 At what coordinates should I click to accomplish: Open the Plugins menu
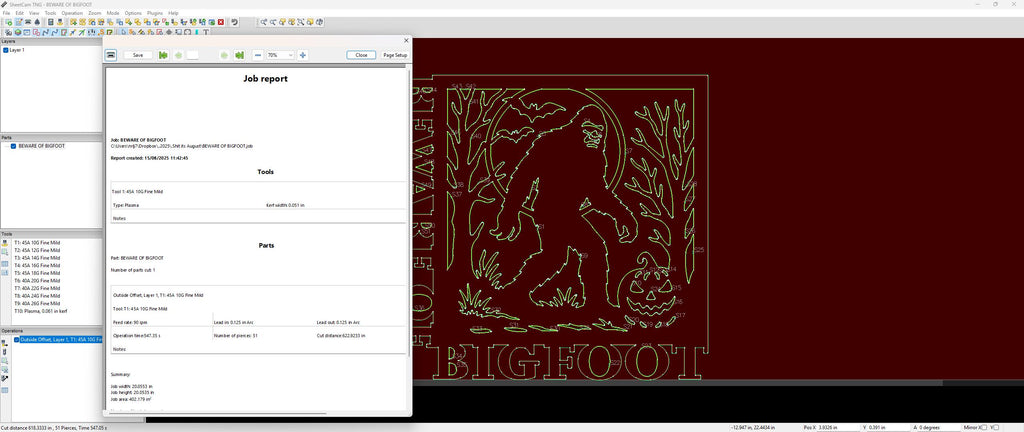[155, 13]
